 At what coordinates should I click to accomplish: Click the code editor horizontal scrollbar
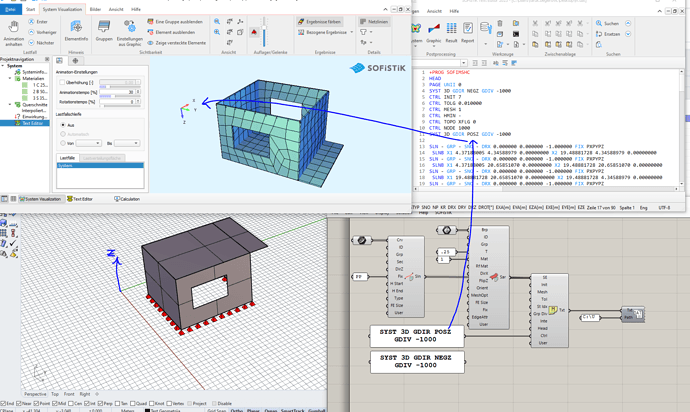[x=546, y=188]
